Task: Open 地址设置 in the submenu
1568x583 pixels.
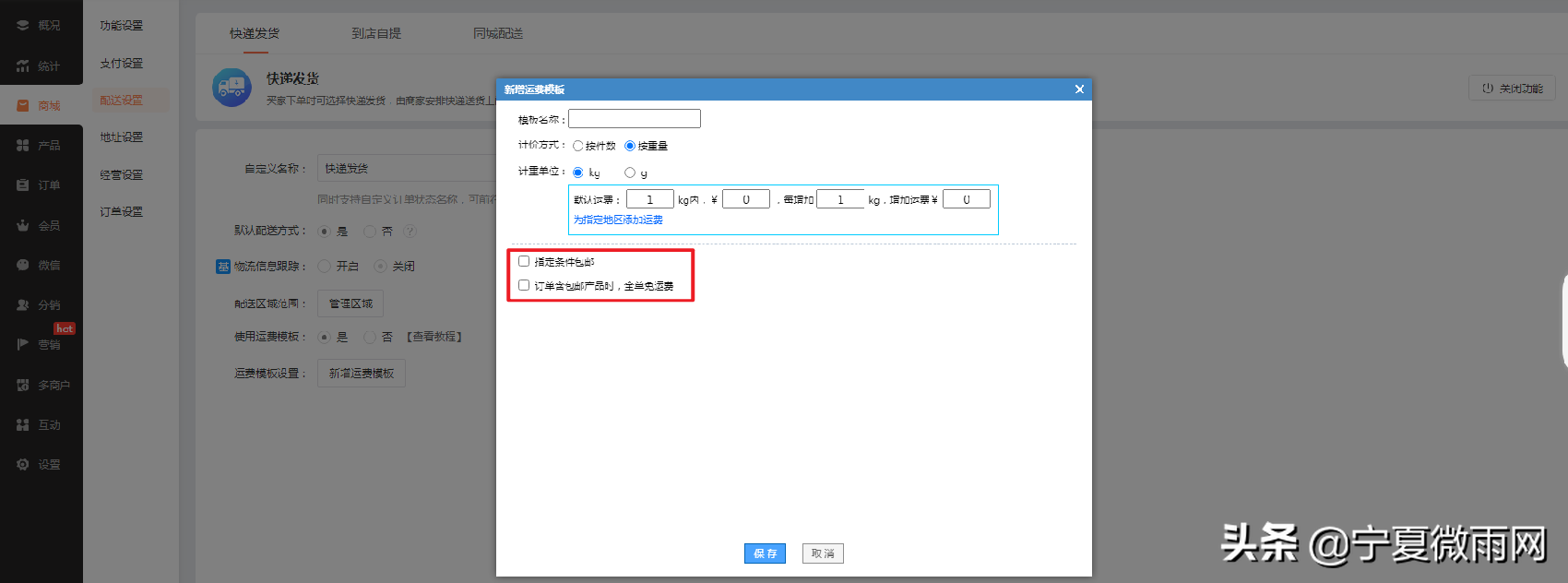Action: pos(122,137)
